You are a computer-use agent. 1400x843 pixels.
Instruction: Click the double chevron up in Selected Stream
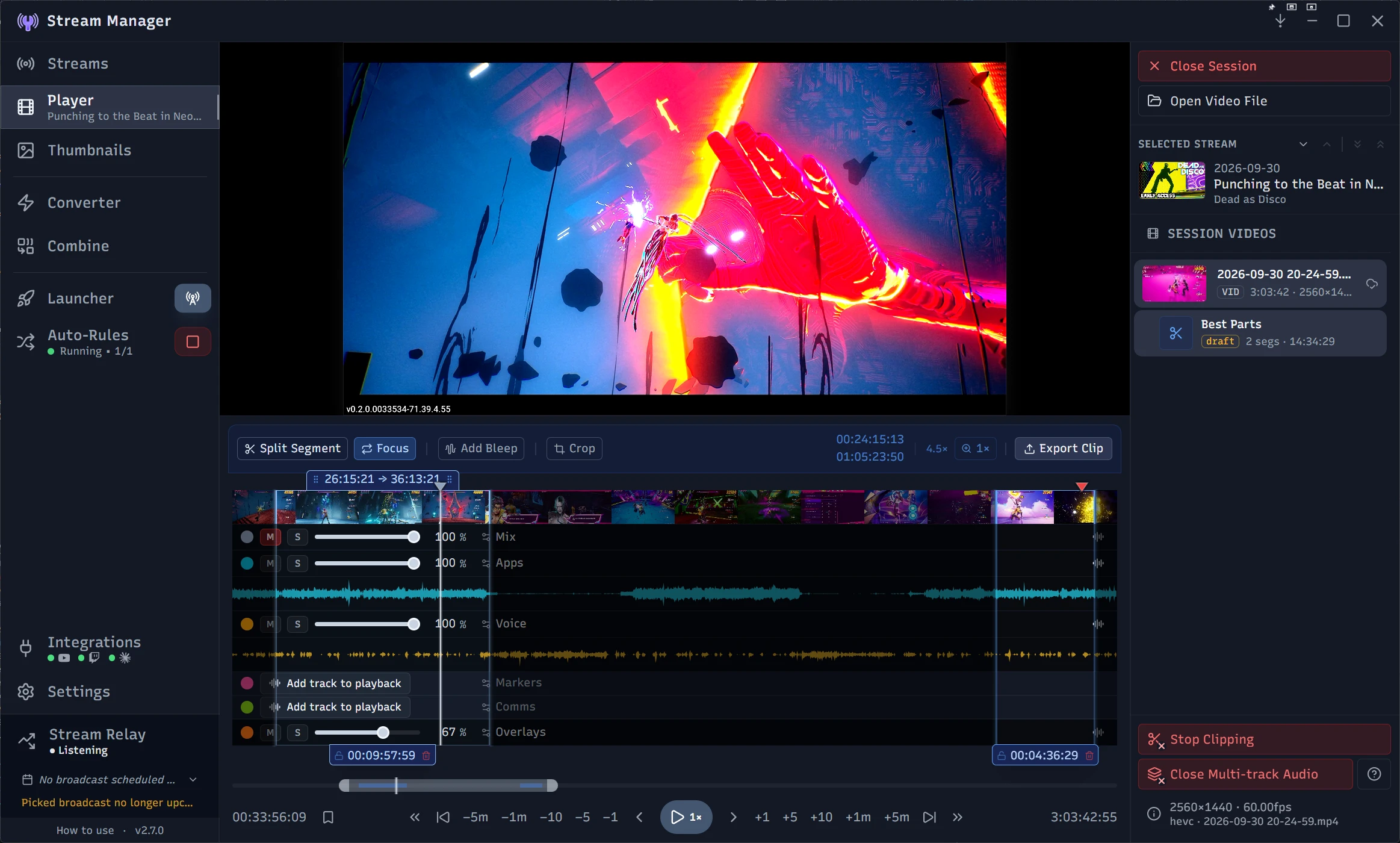coord(1380,144)
